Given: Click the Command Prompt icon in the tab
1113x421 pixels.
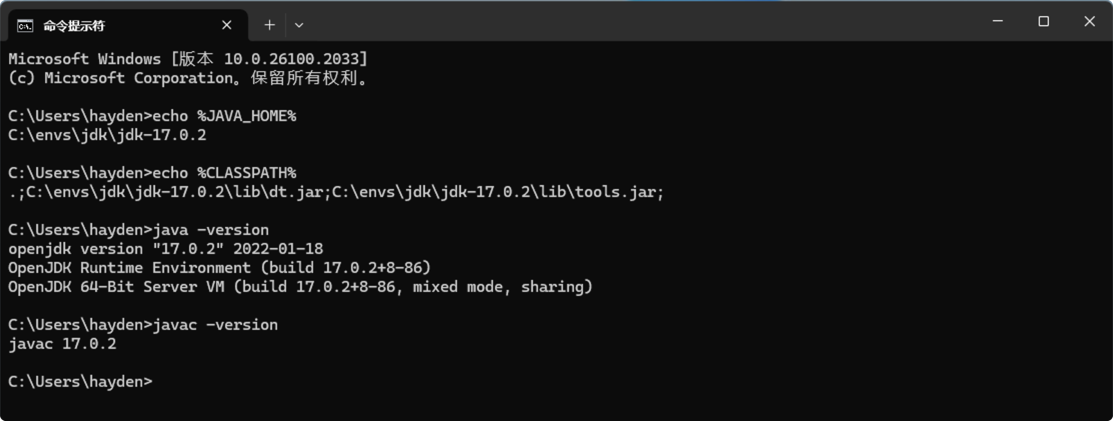Looking at the screenshot, I should (x=25, y=25).
